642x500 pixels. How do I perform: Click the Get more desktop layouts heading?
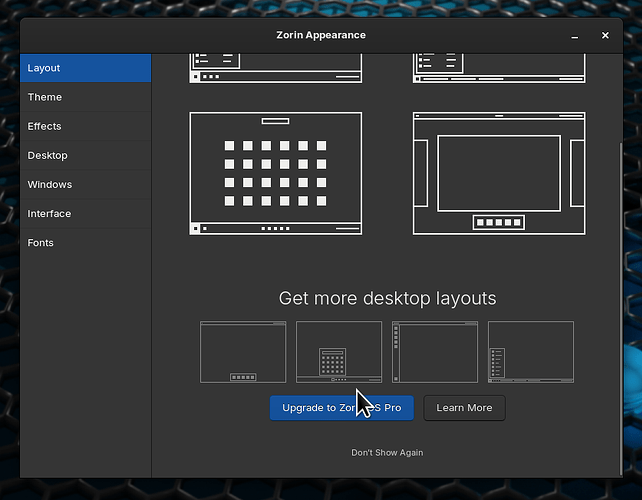coord(387,298)
